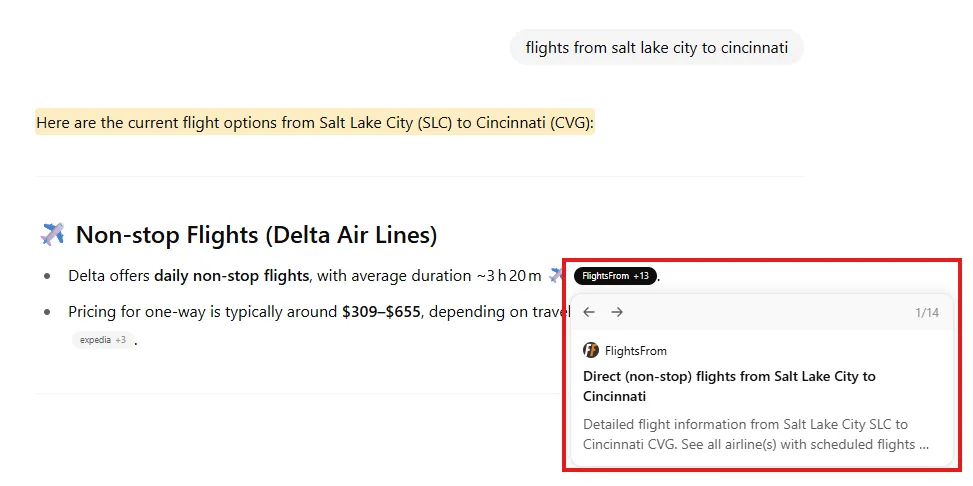Click the next source arrow in popup
973x486 pixels.
coord(617,312)
